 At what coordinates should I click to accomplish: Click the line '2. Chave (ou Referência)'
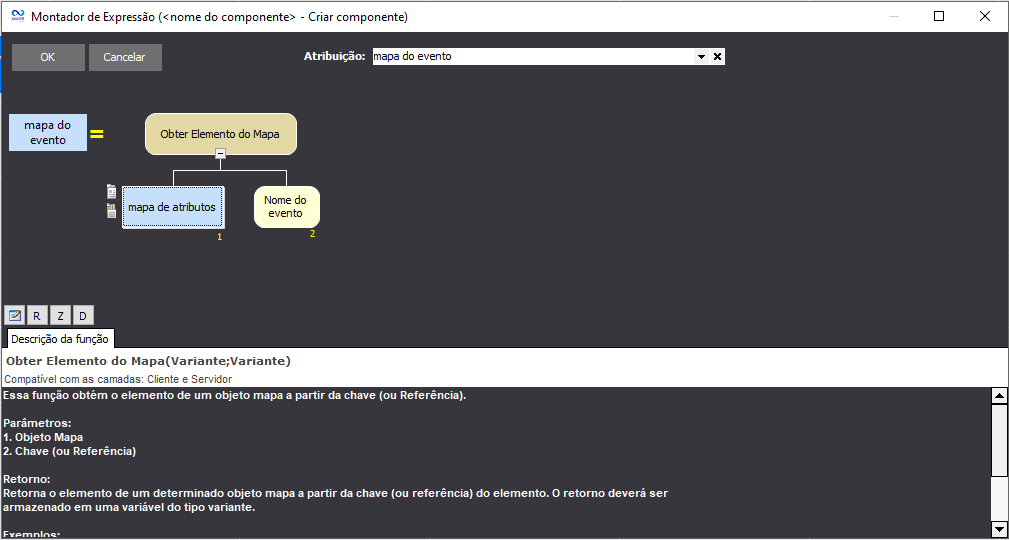(69, 451)
